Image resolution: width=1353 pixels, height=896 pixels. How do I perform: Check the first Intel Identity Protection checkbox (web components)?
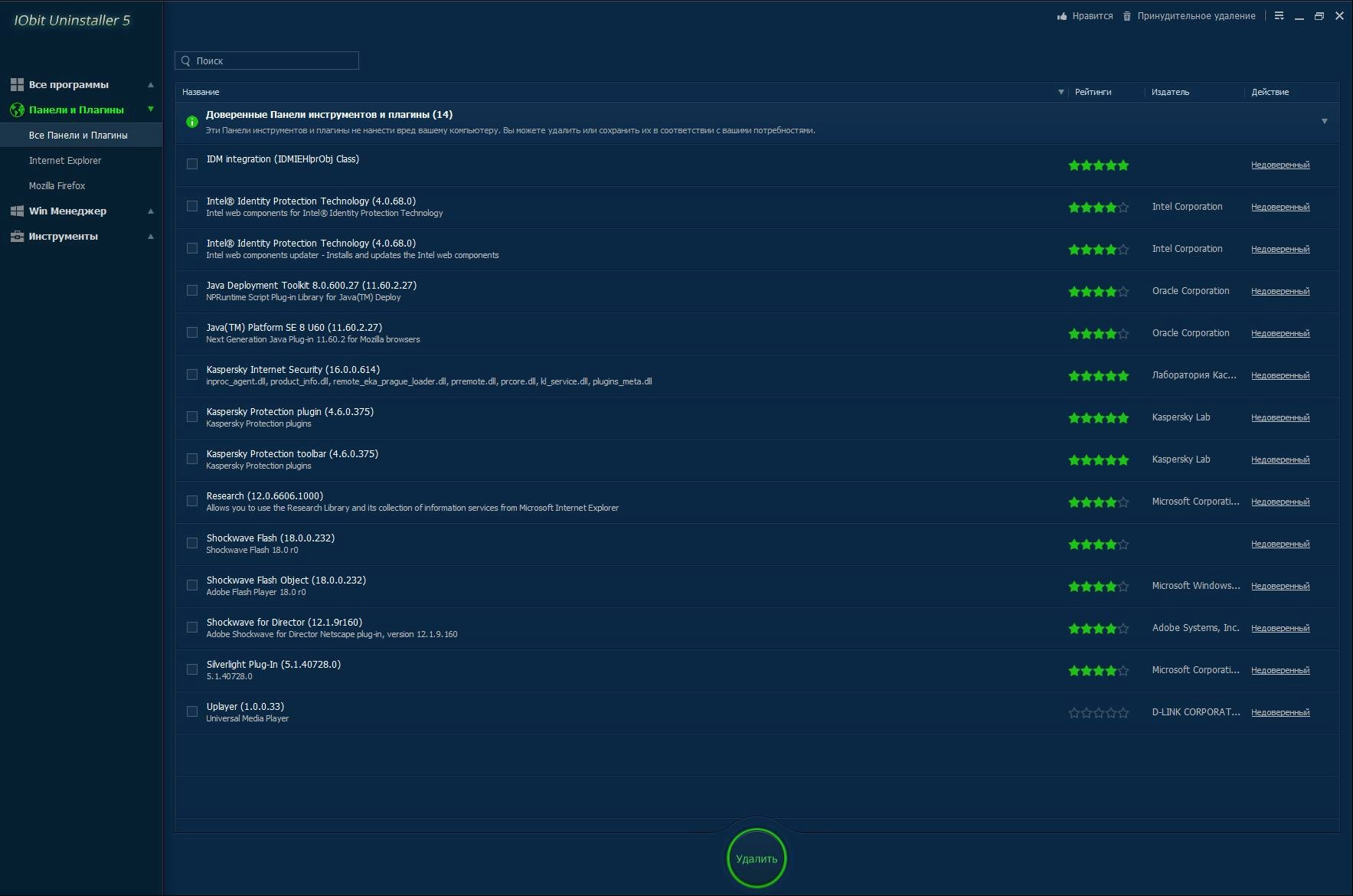click(x=192, y=206)
